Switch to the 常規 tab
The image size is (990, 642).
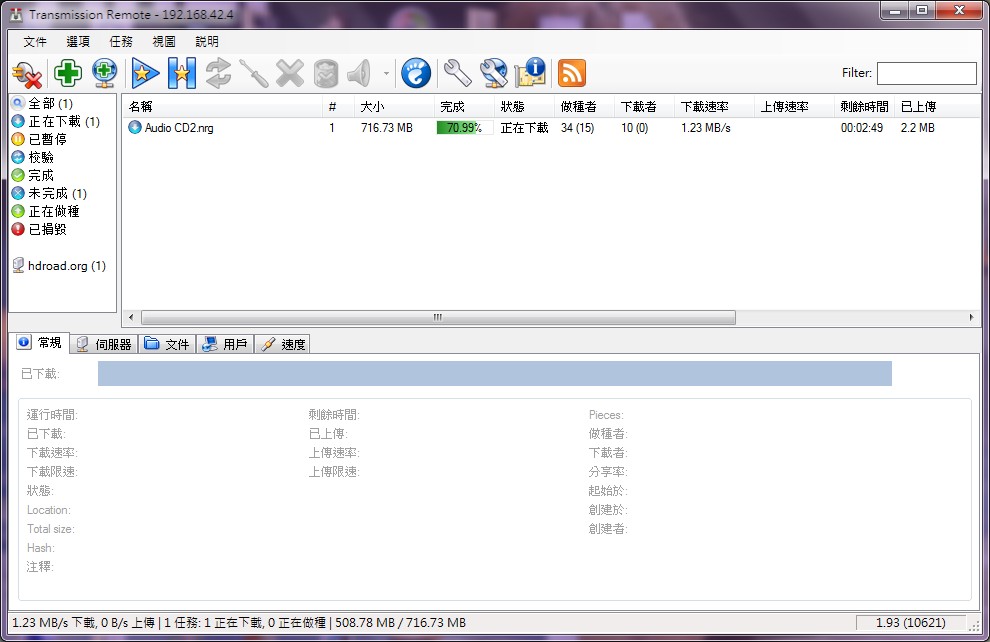(40, 343)
